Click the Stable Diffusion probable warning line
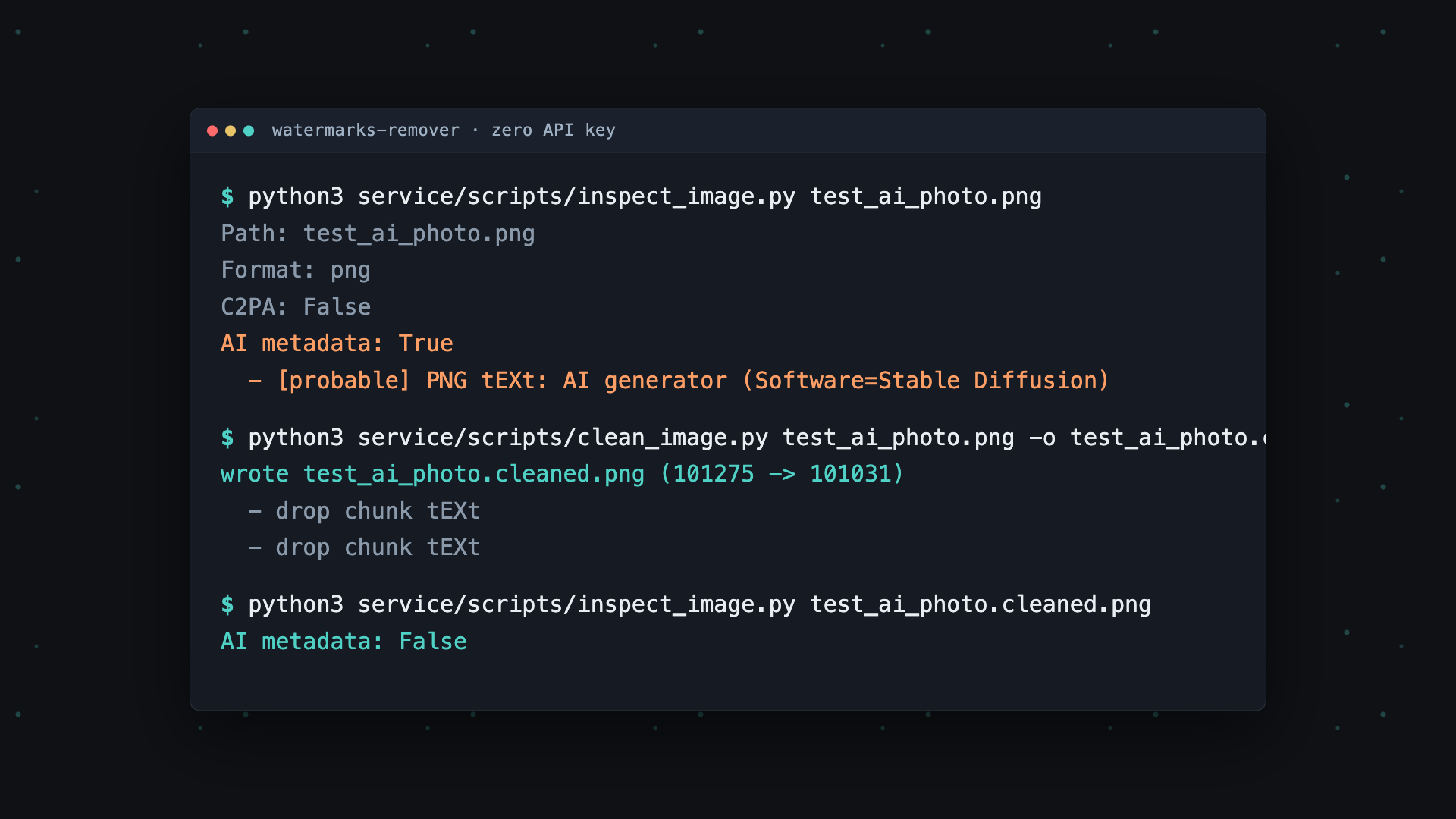The height and width of the screenshot is (819, 1456). point(679,381)
